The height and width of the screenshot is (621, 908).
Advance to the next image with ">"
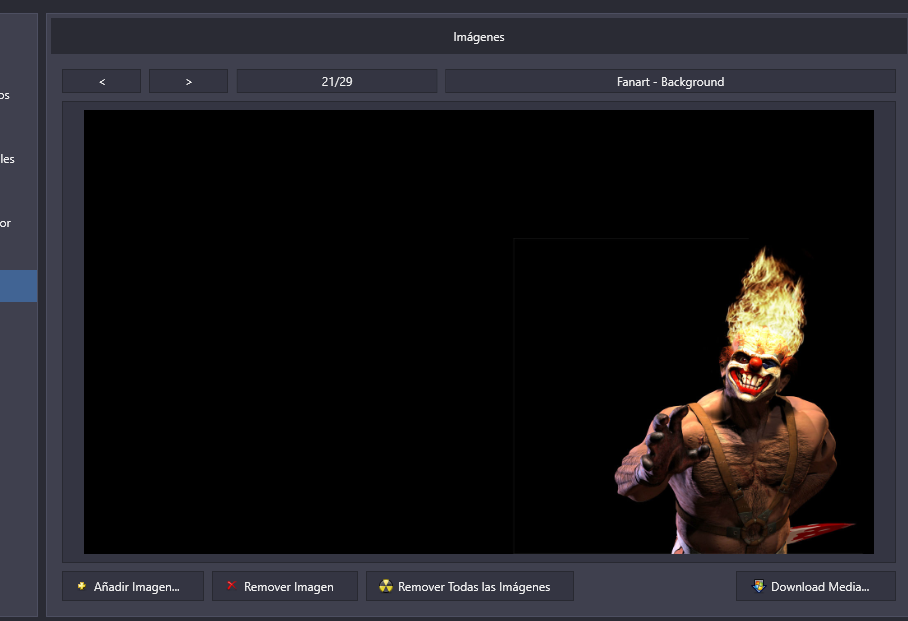click(188, 82)
